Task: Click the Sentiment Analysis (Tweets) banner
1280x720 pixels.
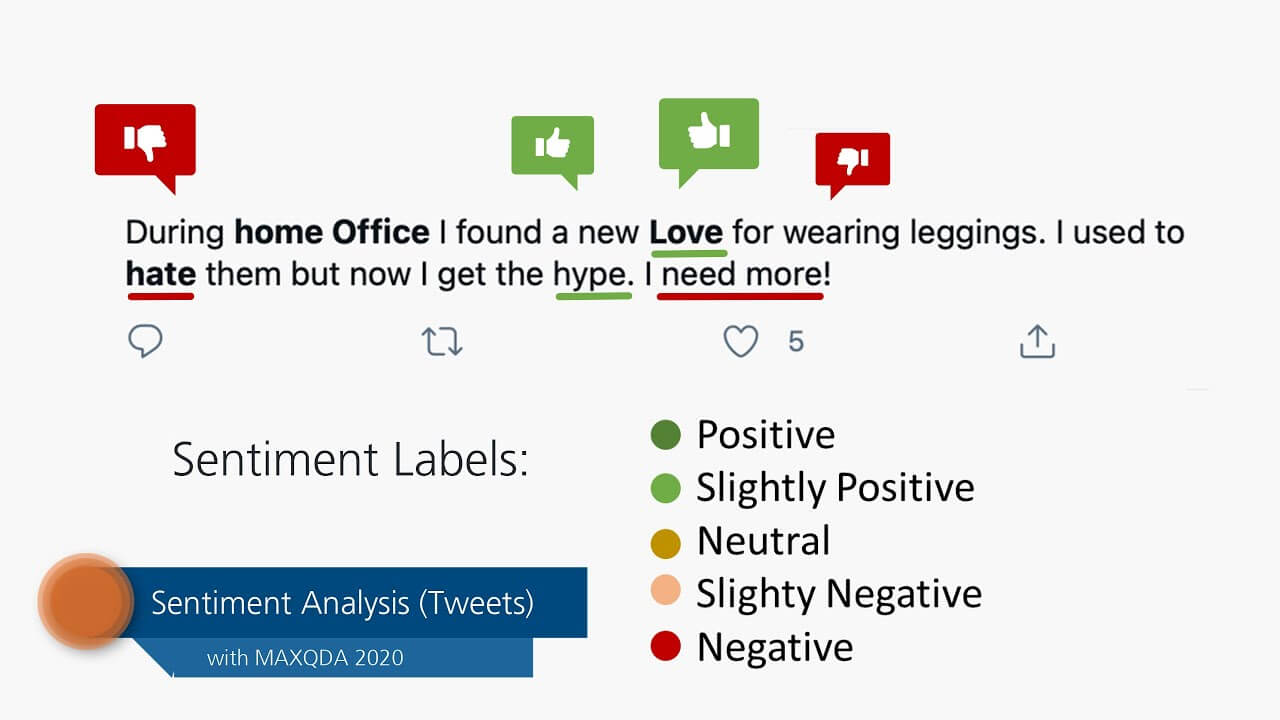Action: pyautogui.click(x=342, y=603)
